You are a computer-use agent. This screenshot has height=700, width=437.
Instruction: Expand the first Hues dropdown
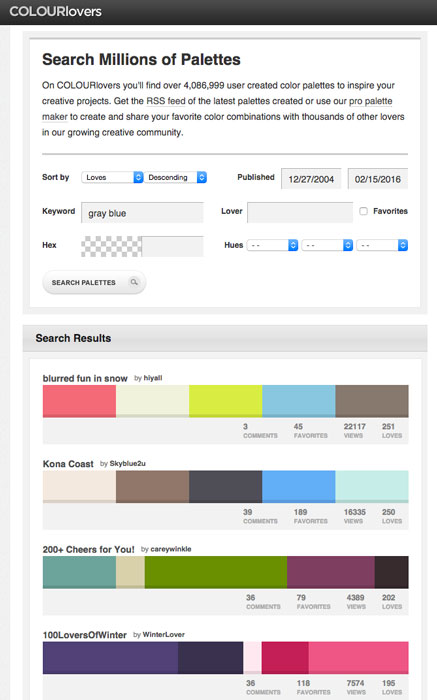(x=272, y=245)
